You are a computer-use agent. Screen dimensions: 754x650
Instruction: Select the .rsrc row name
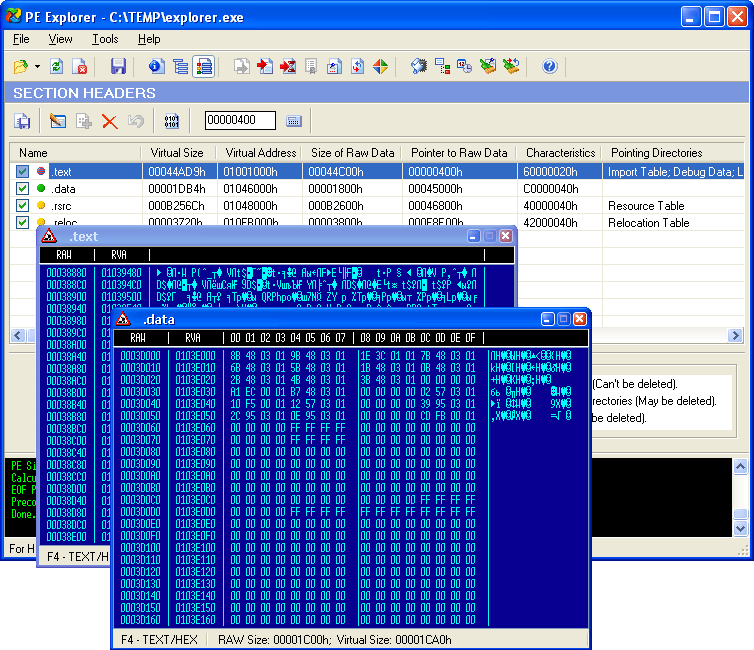[x=62, y=206]
